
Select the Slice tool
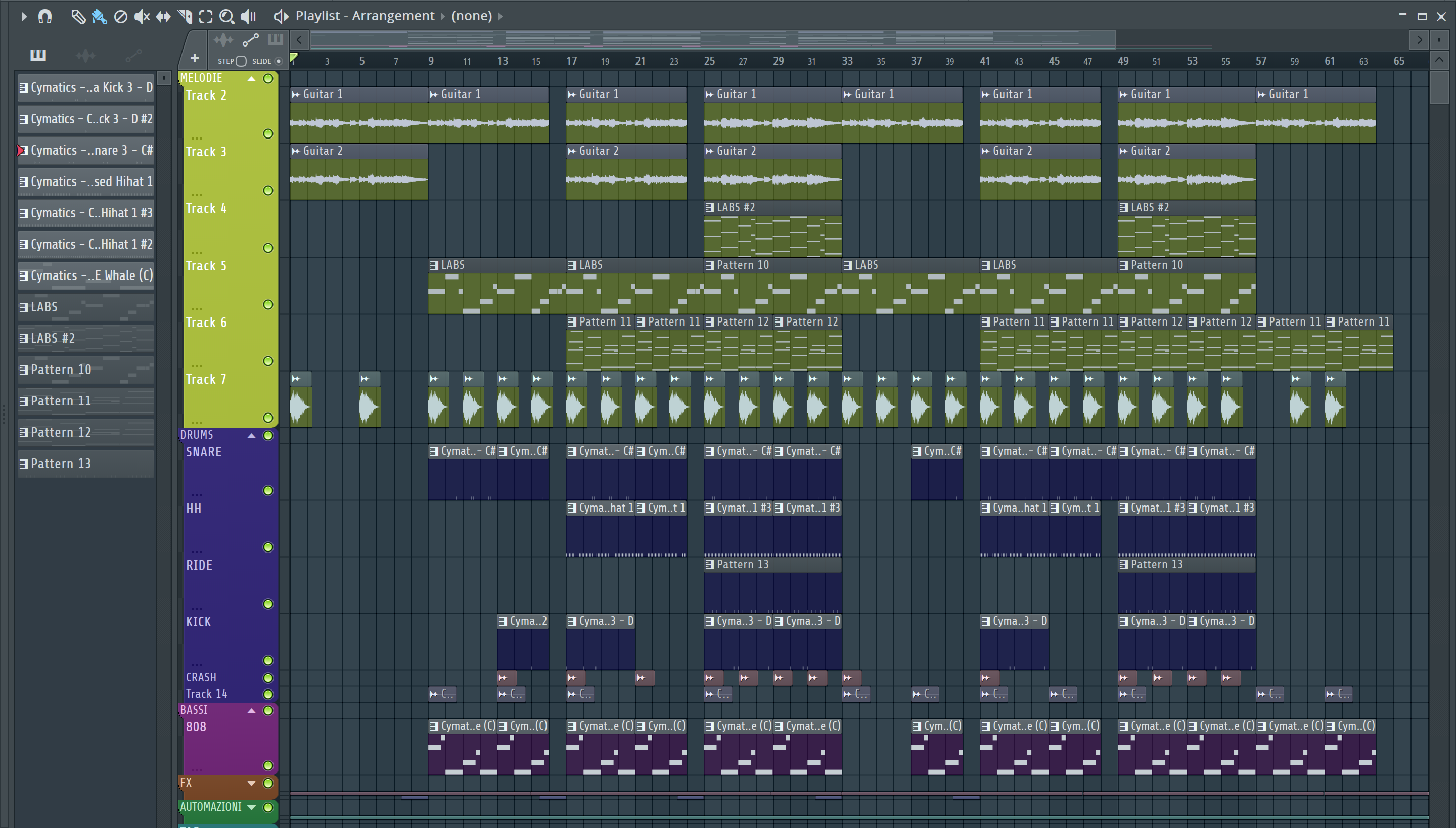click(x=185, y=17)
